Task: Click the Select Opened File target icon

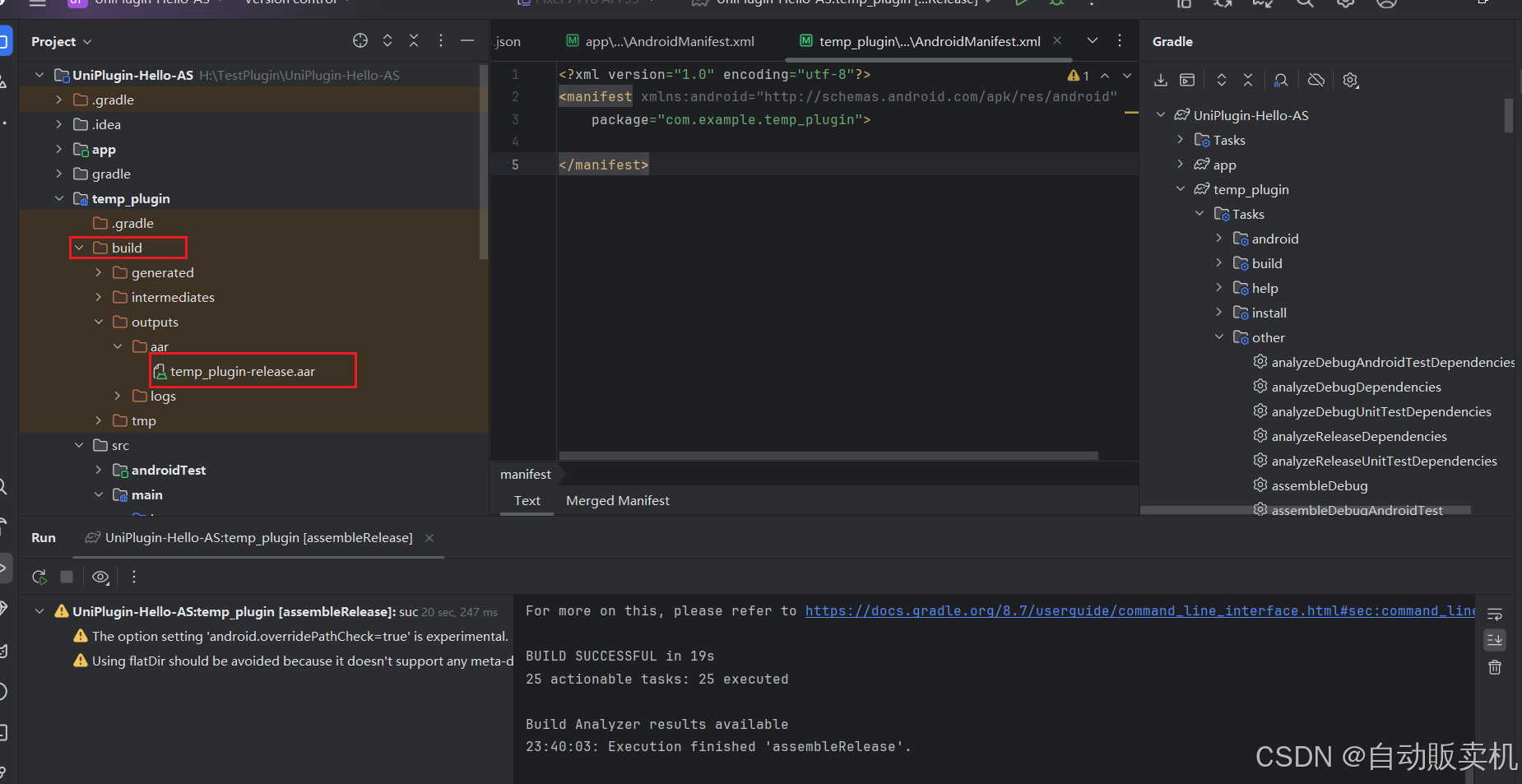Action: click(360, 40)
